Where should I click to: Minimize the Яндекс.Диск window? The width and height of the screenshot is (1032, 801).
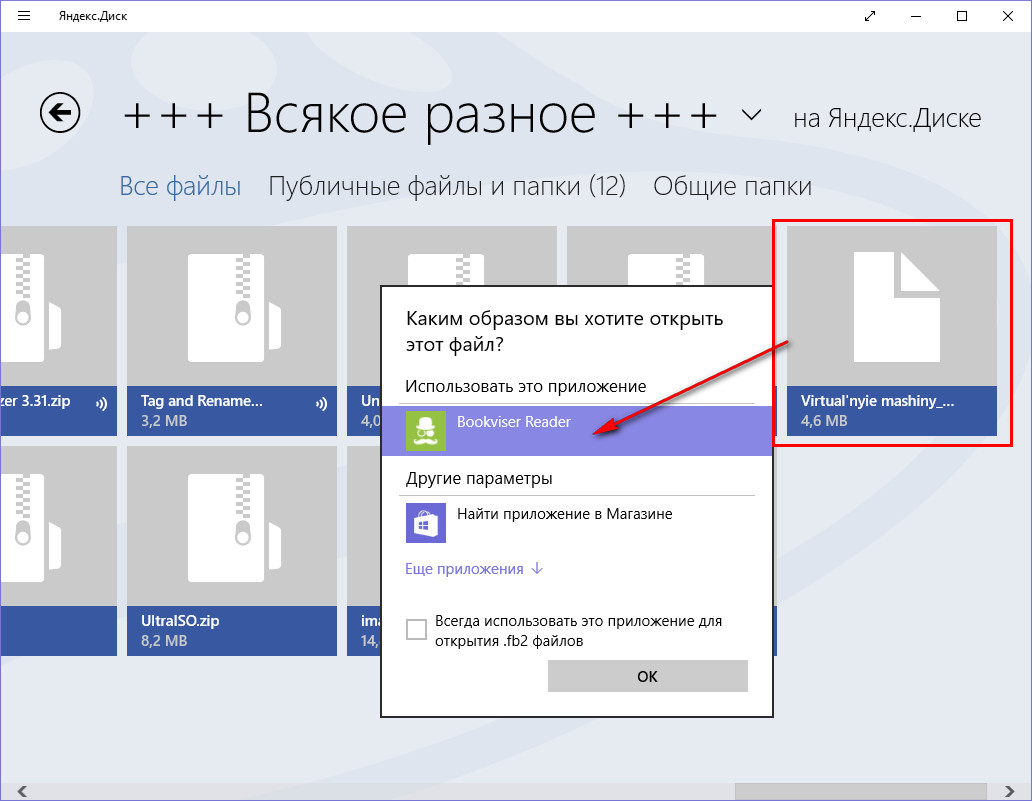tap(916, 16)
